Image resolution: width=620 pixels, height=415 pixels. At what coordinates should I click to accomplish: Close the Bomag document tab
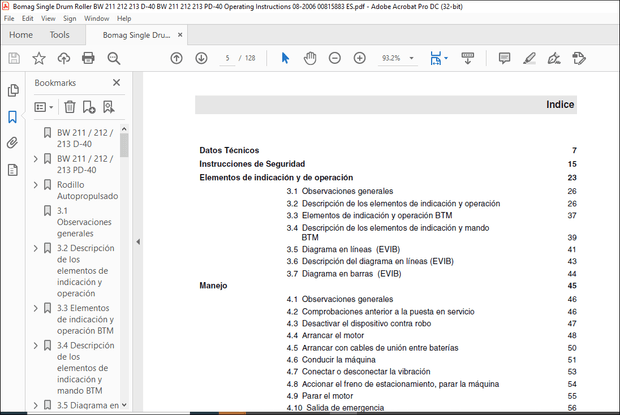(180, 35)
